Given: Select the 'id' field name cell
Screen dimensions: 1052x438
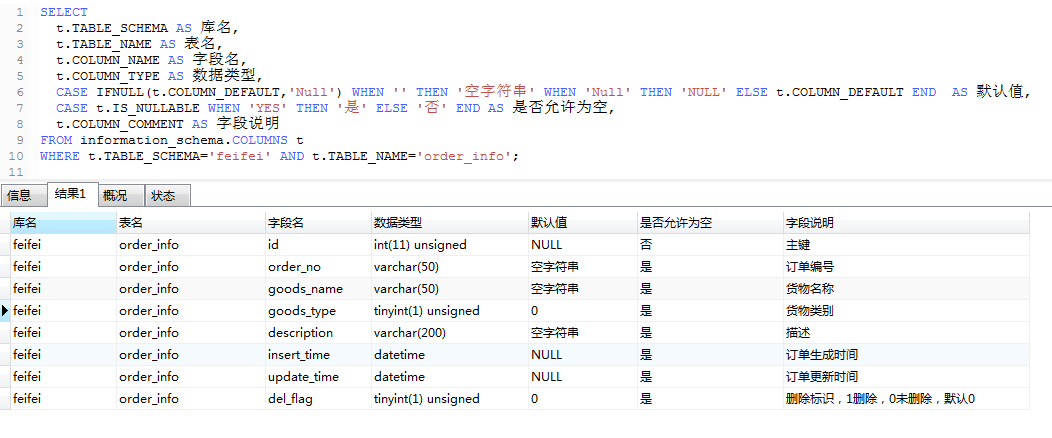Looking at the screenshot, I should point(318,245).
